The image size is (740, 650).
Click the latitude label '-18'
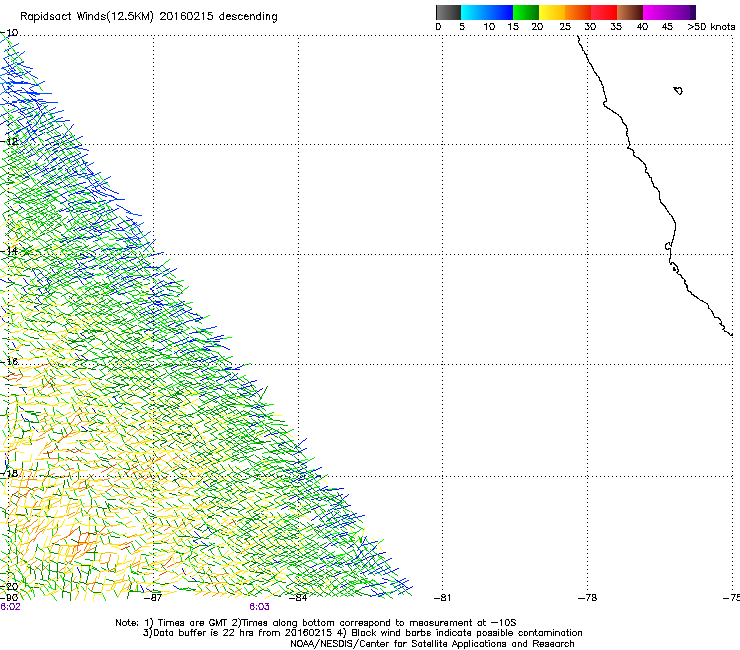pos(9,473)
